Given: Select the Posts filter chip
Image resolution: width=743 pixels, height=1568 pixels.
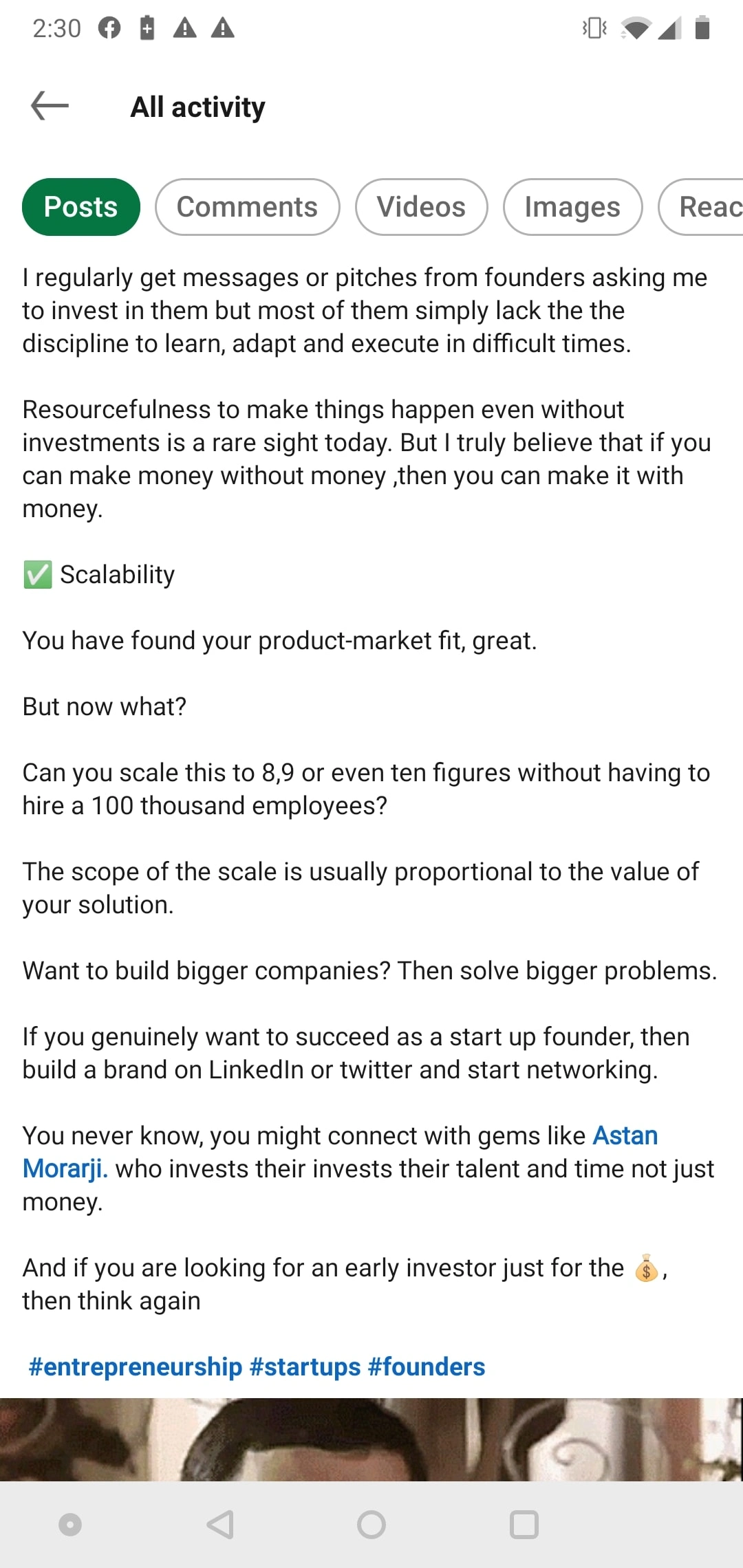Looking at the screenshot, I should (81, 207).
